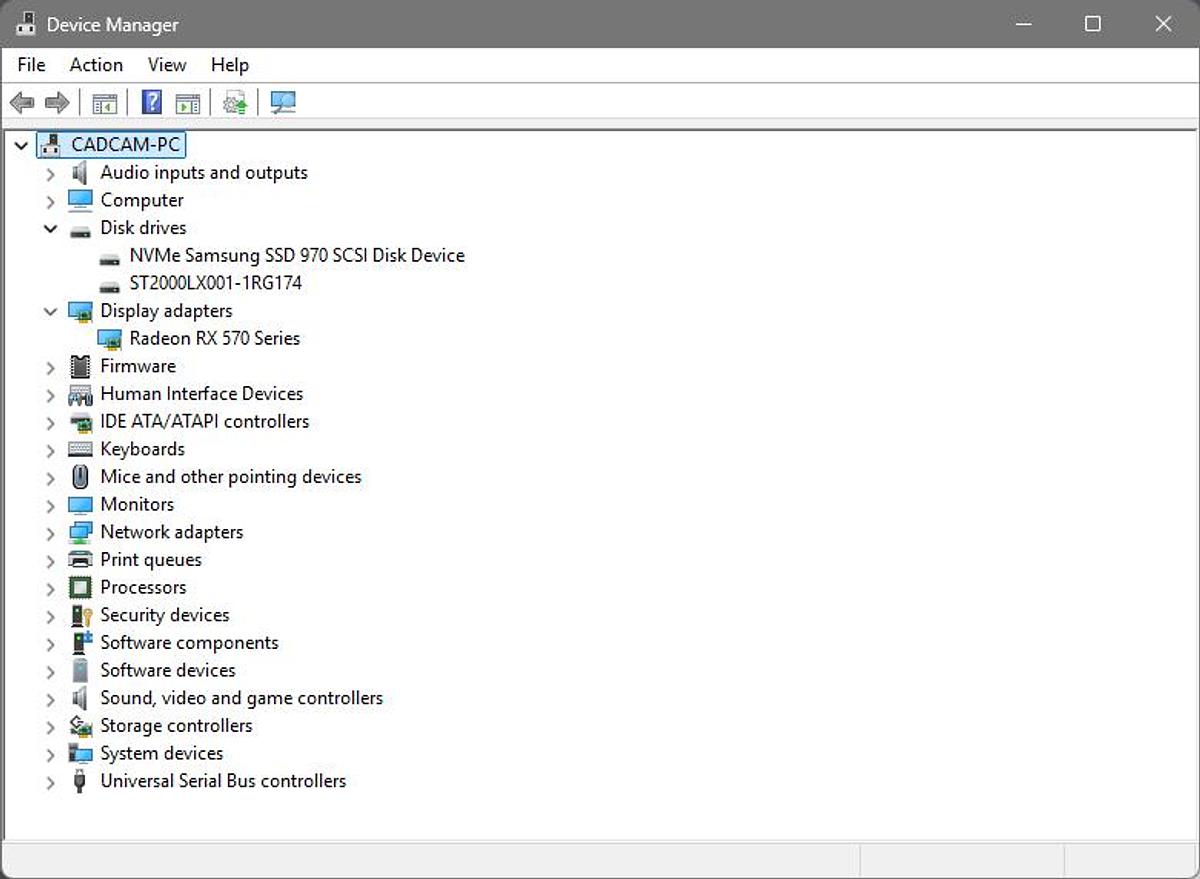Toggle the Show/Hide Action Pane icon
The image size is (1200, 879).
(x=187, y=102)
